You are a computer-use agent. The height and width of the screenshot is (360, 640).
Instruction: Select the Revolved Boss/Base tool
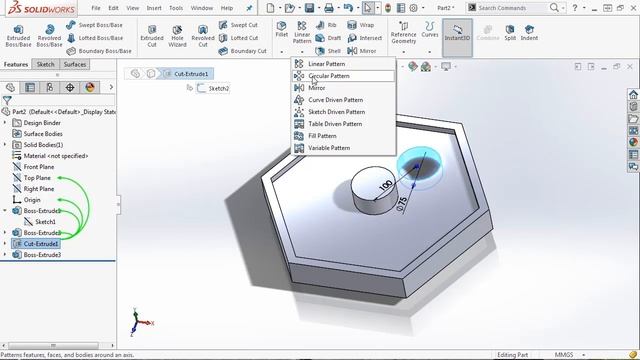(49, 36)
